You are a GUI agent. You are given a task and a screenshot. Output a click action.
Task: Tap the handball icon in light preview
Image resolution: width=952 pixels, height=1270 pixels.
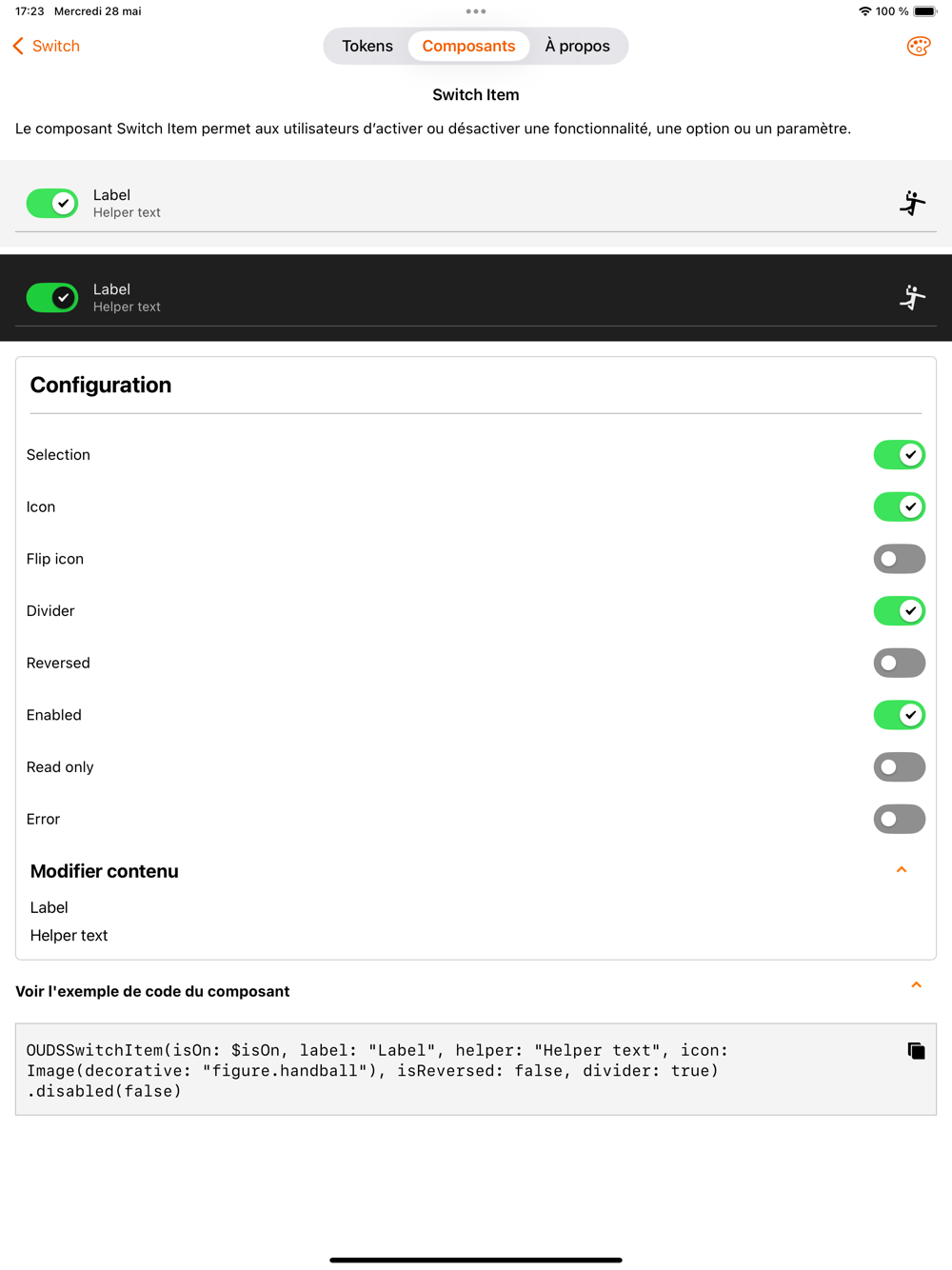[x=912, y=203]
